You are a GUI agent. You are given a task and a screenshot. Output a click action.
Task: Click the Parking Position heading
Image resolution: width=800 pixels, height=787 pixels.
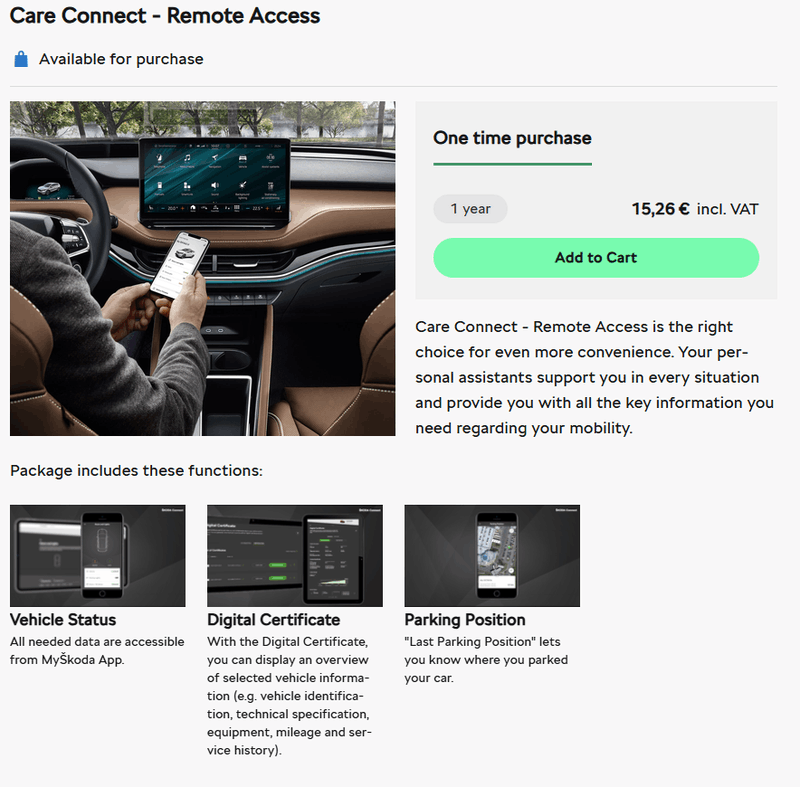[x=465, y=620]
